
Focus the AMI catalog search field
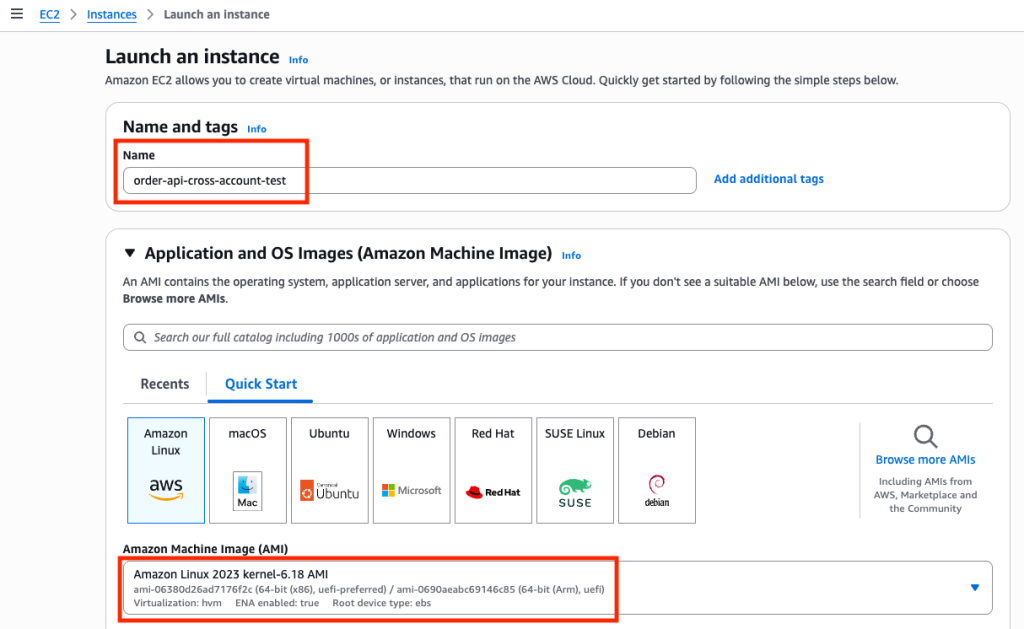coord(558,337)
